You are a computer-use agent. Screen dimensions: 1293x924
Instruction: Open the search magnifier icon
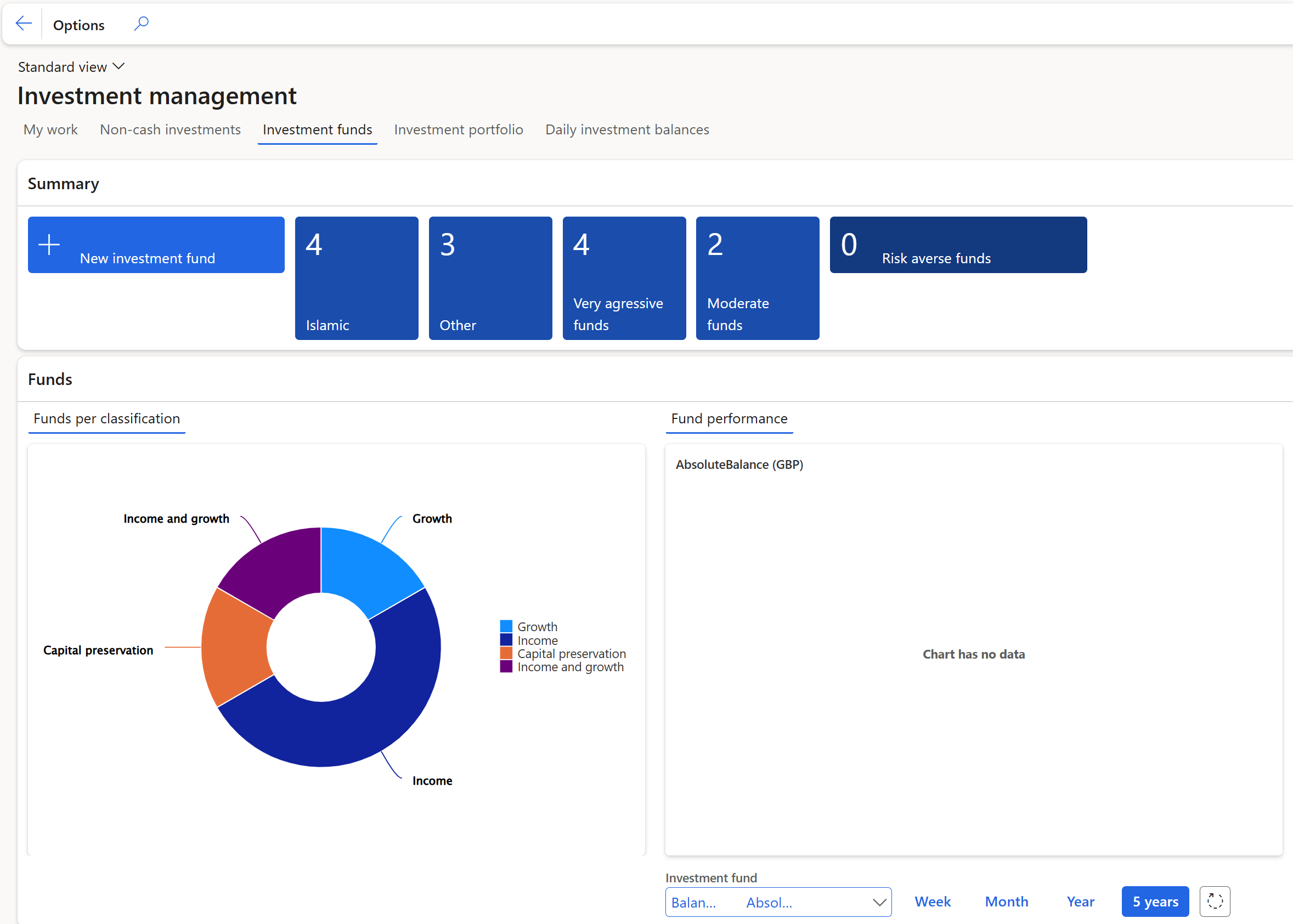pos(141,24)
